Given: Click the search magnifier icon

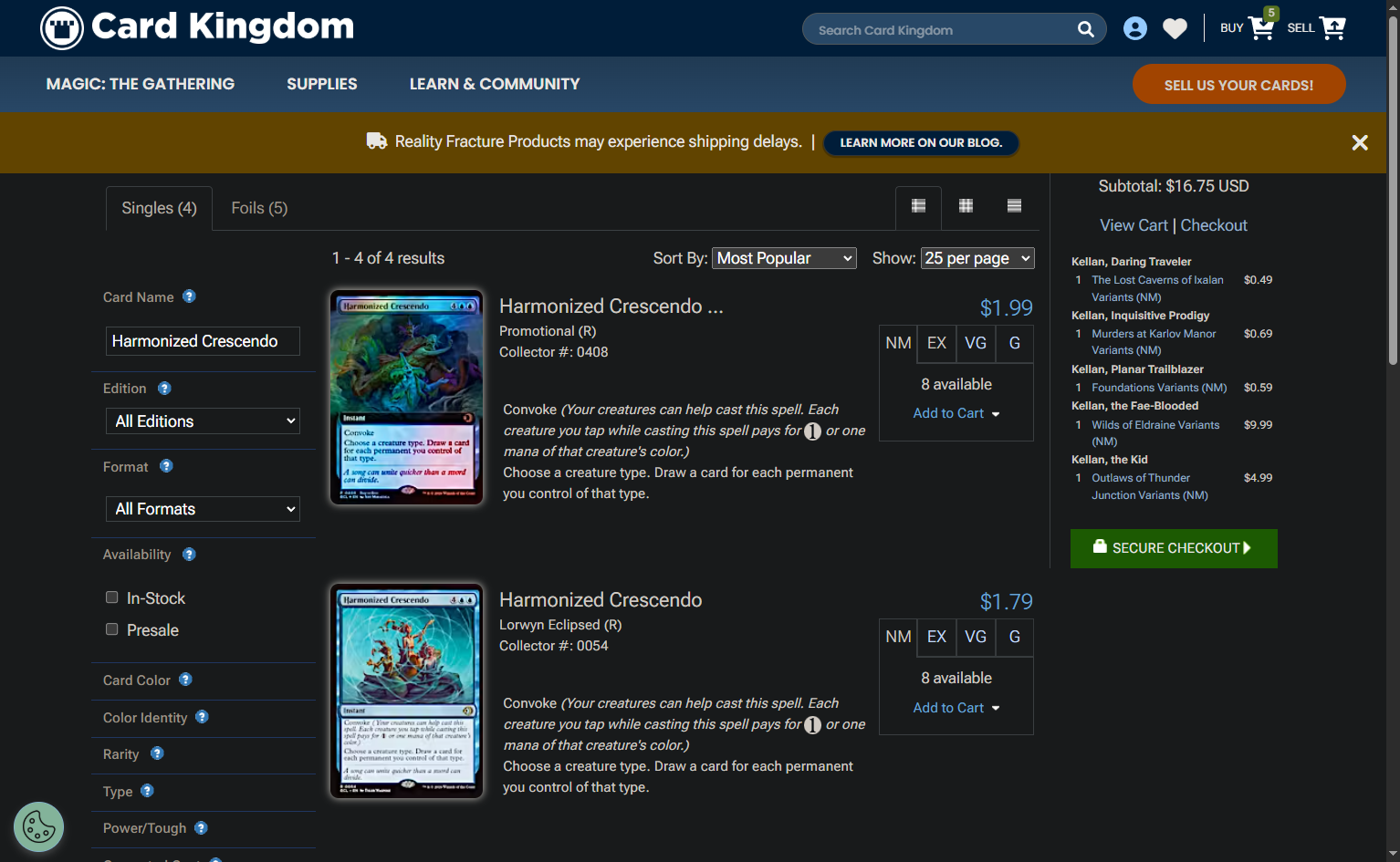Looking at the screenshot, I should tap(1085, 29).
